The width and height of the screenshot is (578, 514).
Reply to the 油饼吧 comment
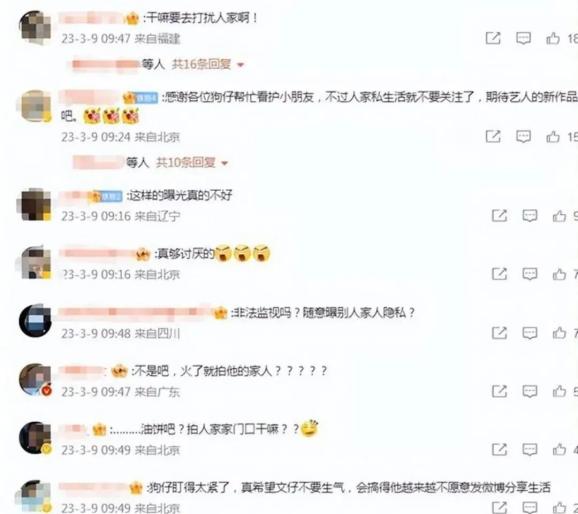(x=529, y=449)
